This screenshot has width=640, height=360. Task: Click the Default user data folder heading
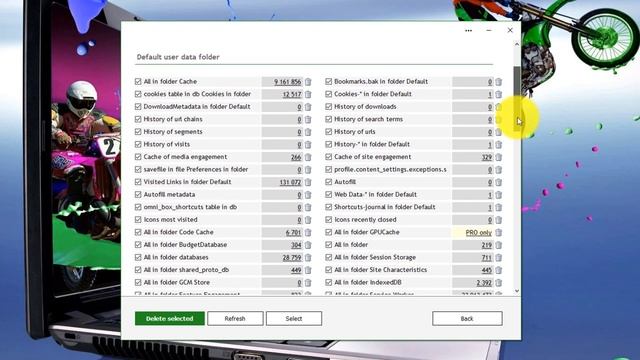(x=178, y=57)
